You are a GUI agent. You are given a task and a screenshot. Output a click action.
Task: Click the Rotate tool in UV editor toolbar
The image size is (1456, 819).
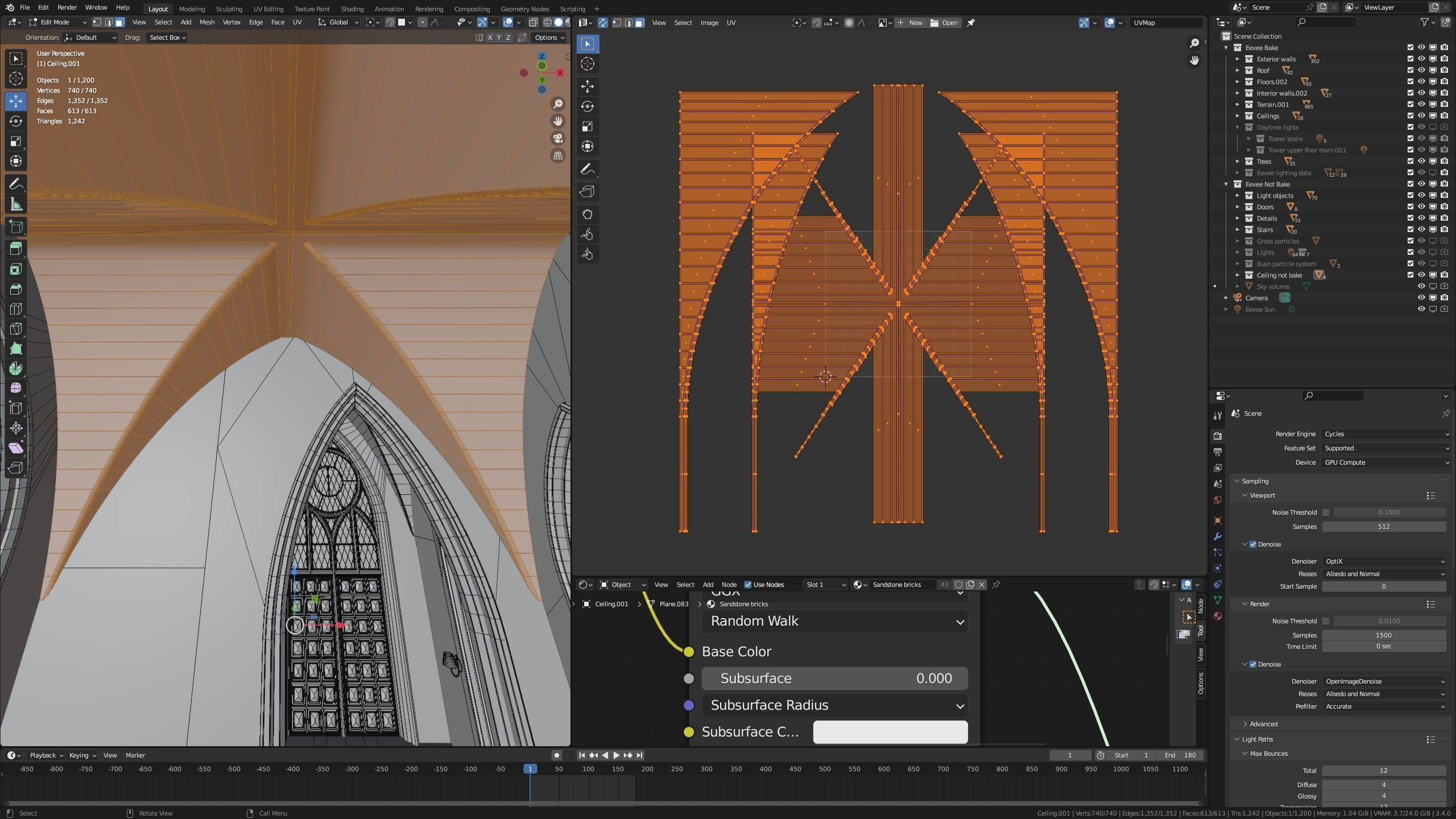(x=588, y=106)
